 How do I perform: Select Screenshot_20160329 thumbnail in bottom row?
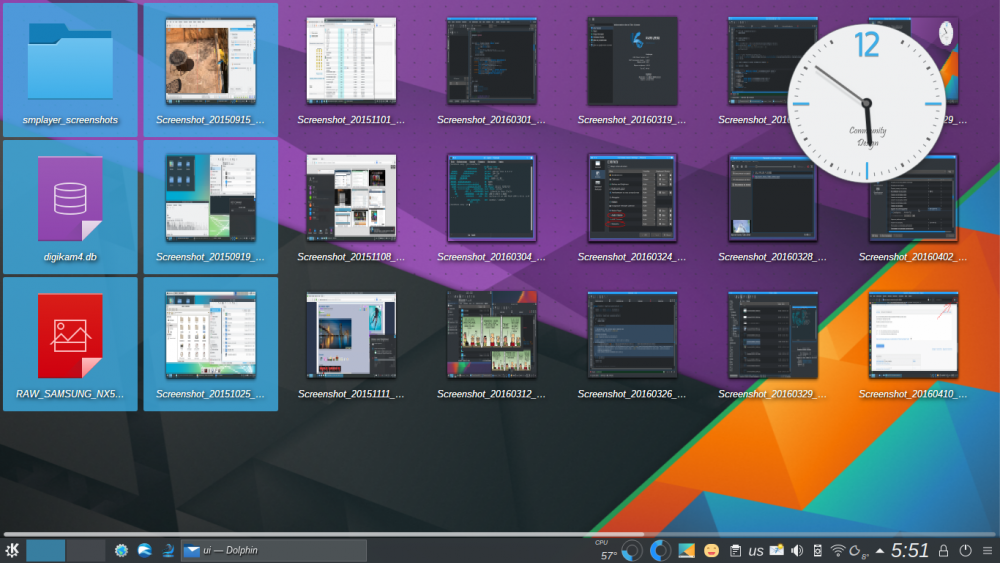tap(772, 335)
